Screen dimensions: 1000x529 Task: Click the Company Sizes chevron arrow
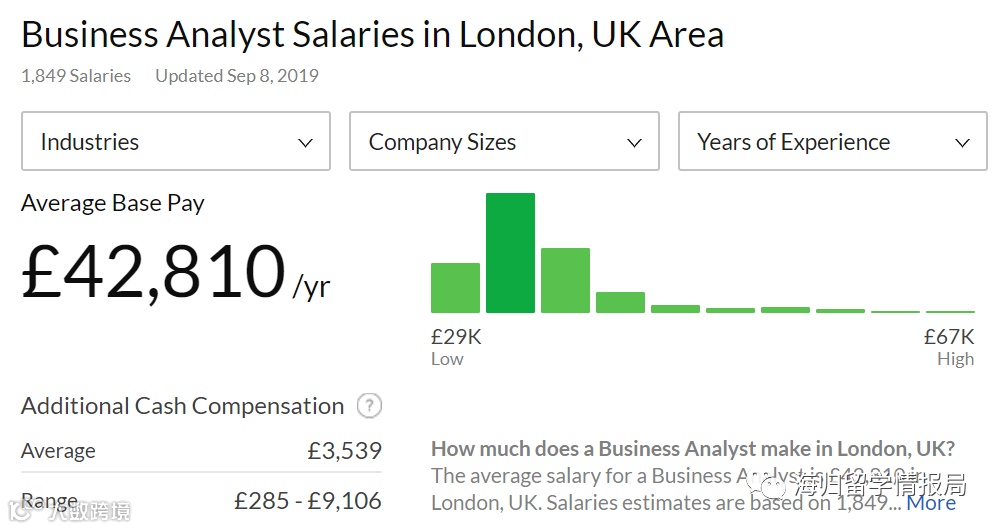point(634,143)
